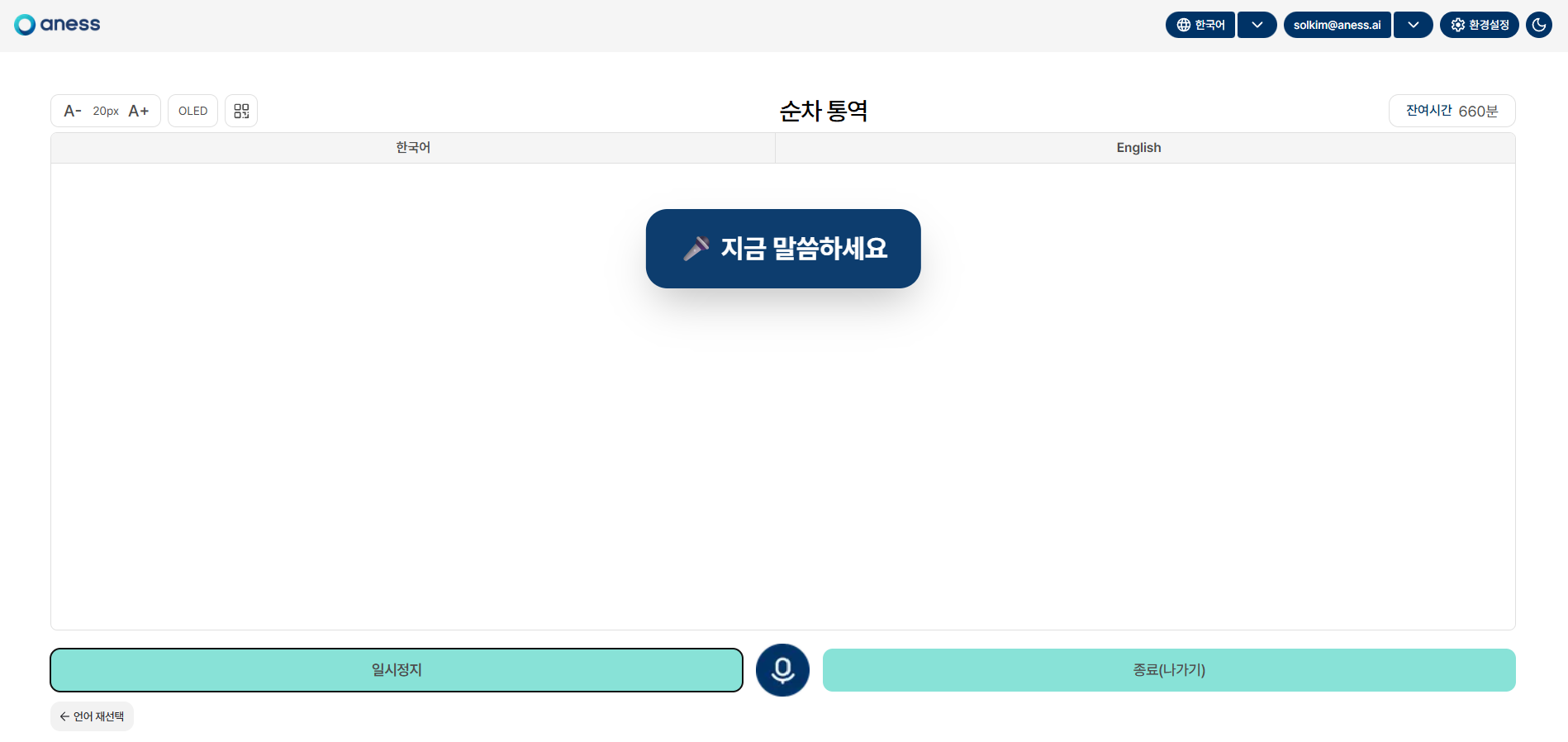Image resolution: width=1568 pixels, height=742 pixels.
Task: Toggle the microphone round button
Action: click(782, 670)
